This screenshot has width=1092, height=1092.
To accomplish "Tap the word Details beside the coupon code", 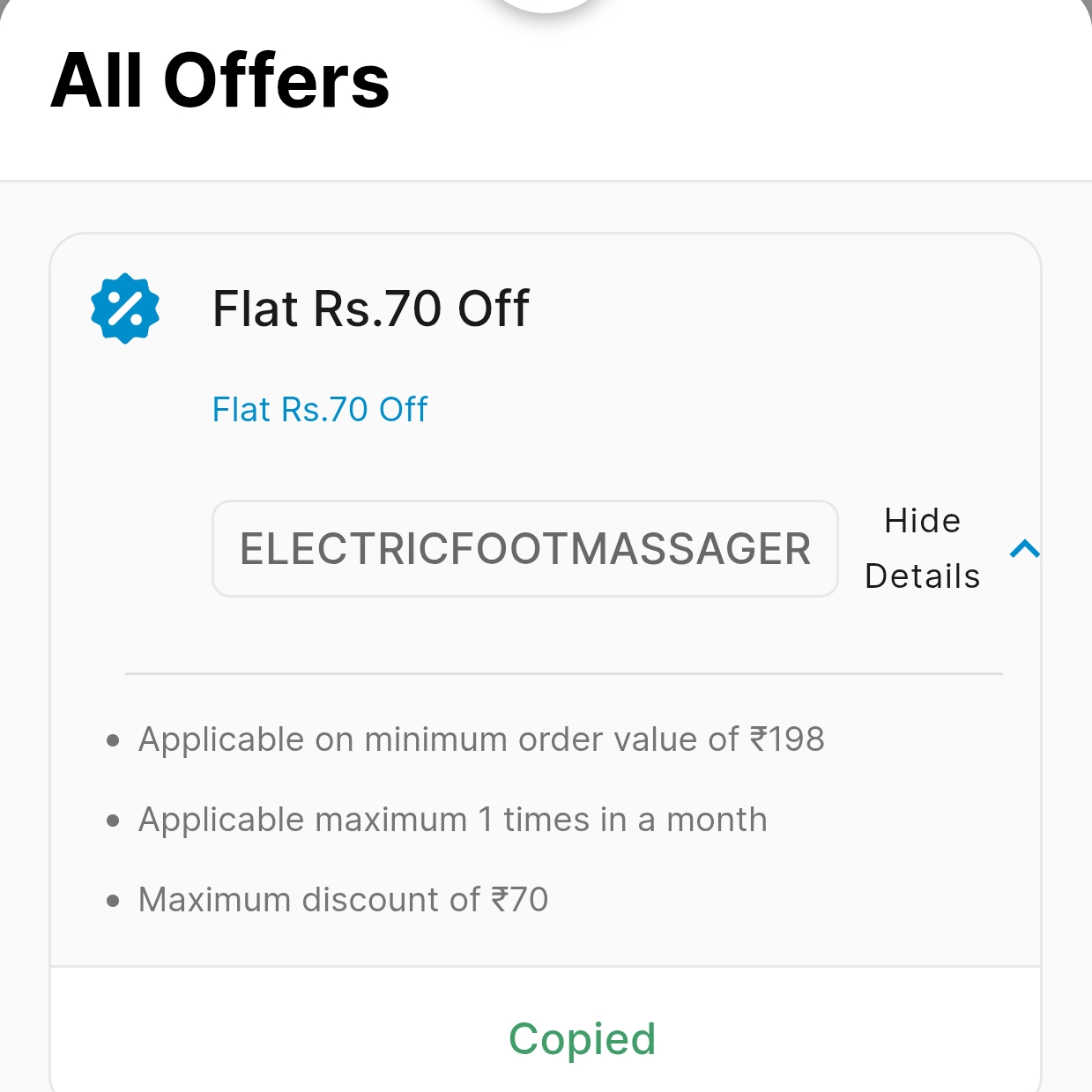I will pos(922,576).
